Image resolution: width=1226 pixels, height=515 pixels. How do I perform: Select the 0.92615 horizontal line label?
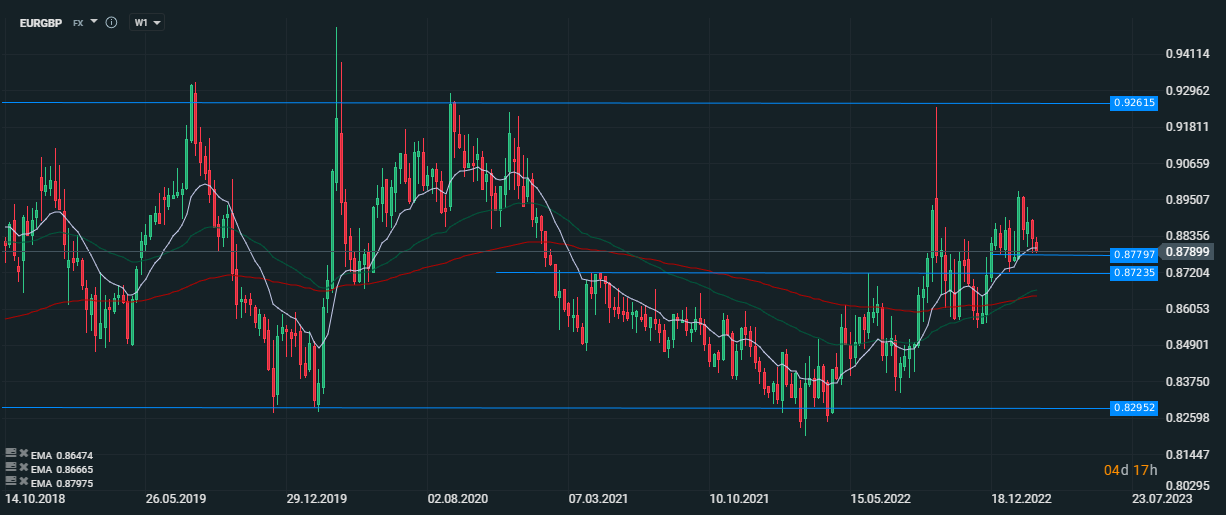(x=1134, y=103)
